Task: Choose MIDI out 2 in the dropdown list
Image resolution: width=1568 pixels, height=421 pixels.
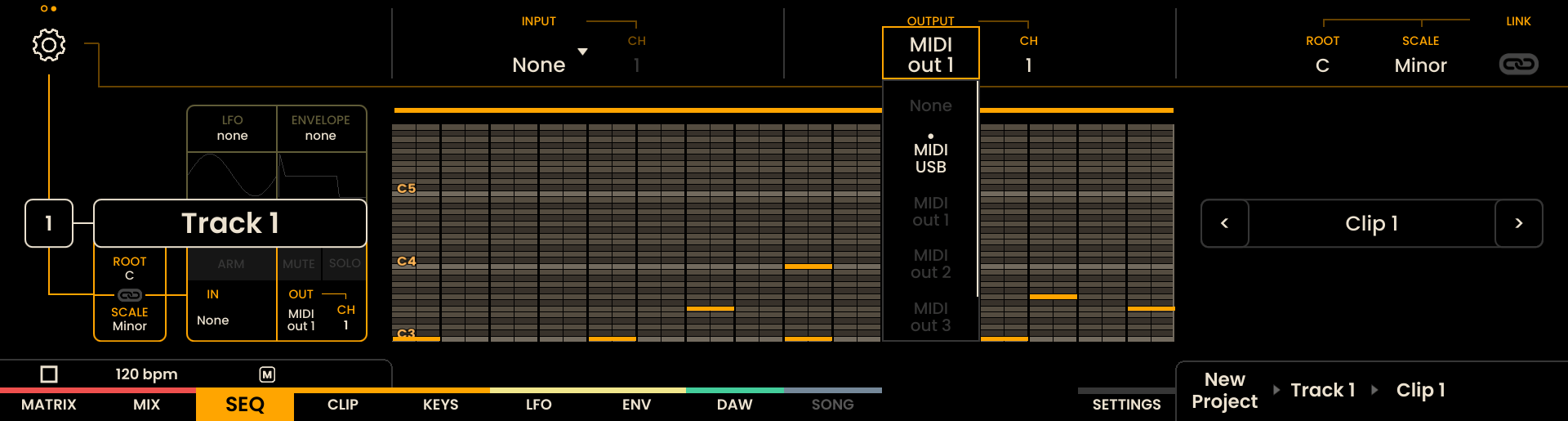Action: click(x=931, y=263)
